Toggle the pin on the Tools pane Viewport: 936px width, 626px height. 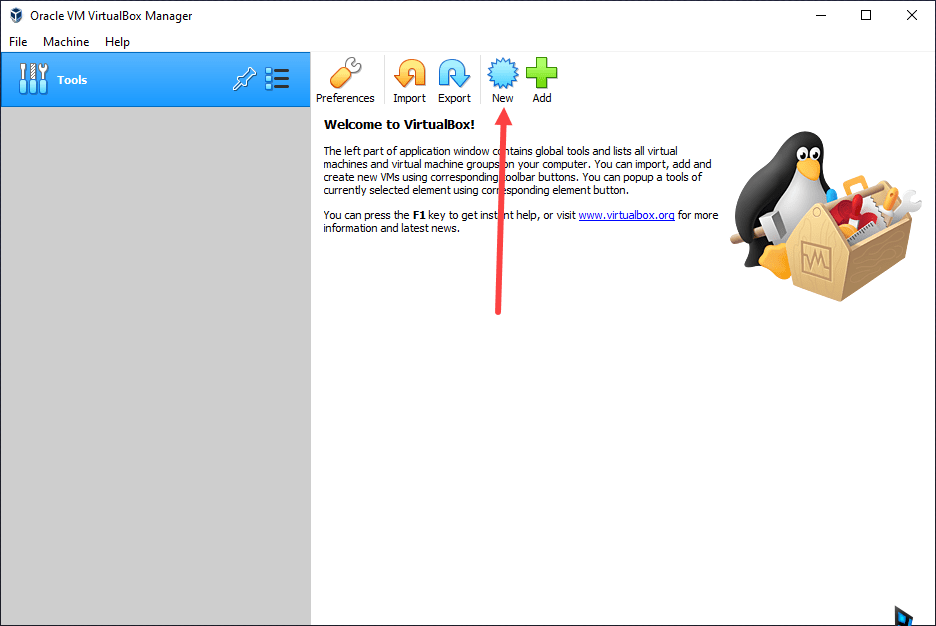click(x=244, y=78)
